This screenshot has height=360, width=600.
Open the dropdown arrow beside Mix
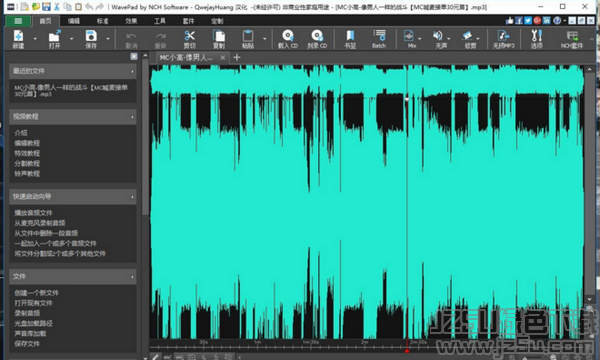point(420,39)
